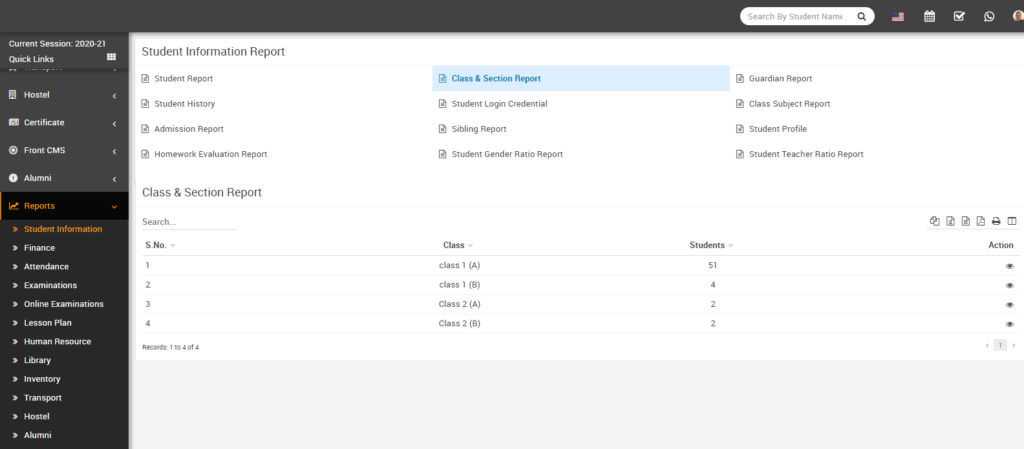Click the document icon beside Guardian Report
The width and height of the screenshot is (1024, 449).
(740, 78)
